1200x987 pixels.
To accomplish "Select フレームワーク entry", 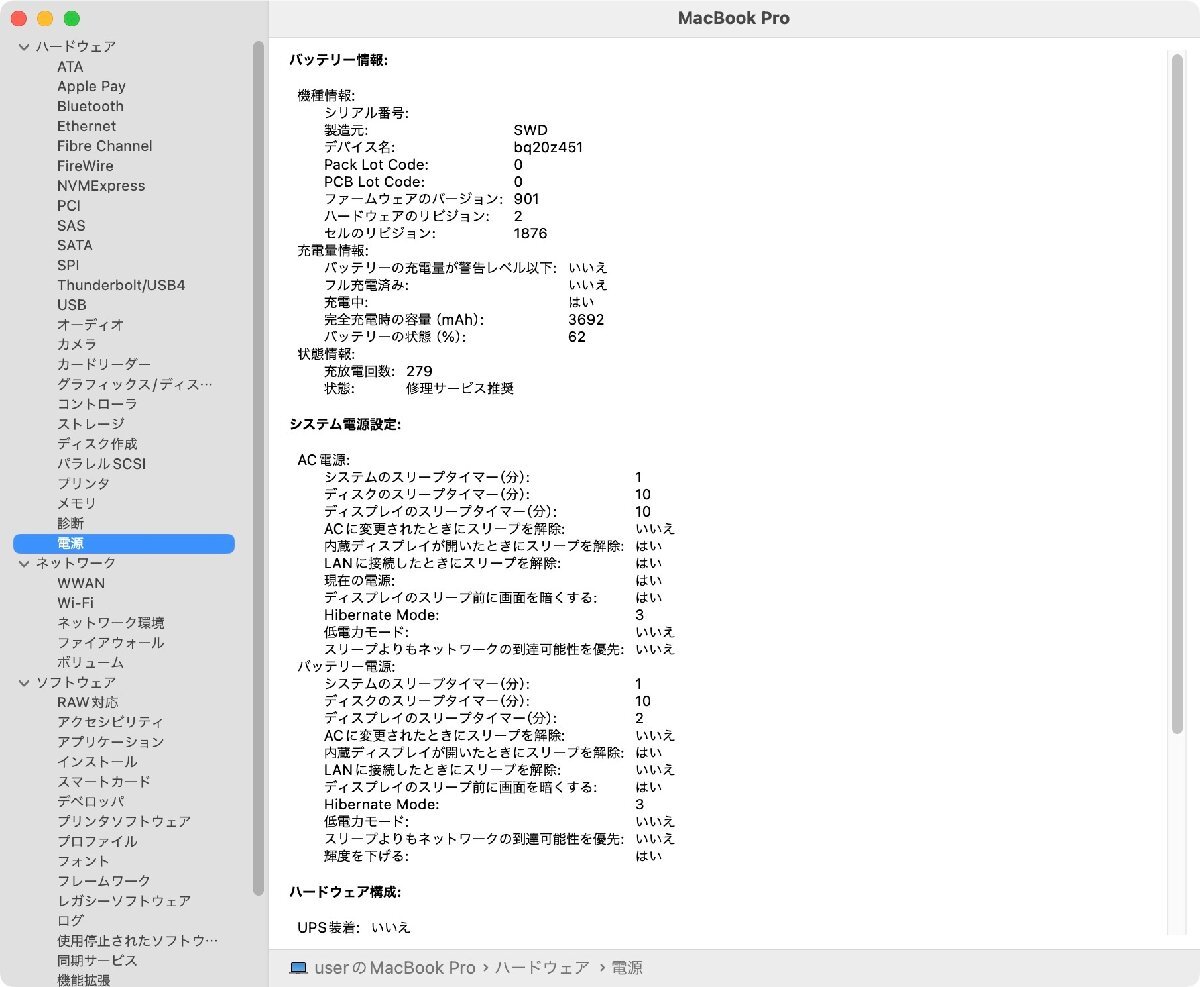I will point(104,881).
